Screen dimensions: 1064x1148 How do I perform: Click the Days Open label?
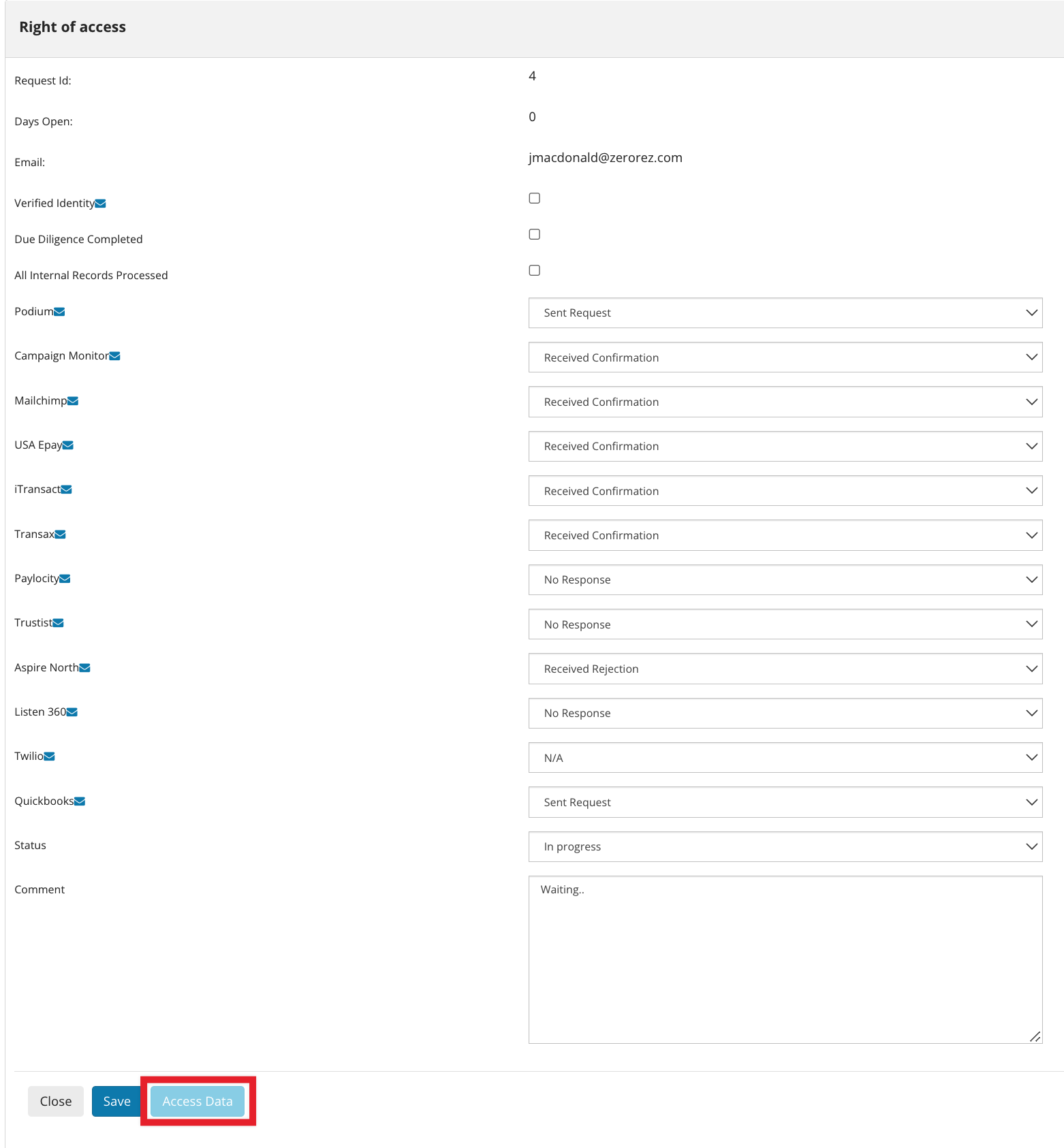(44, 121)
